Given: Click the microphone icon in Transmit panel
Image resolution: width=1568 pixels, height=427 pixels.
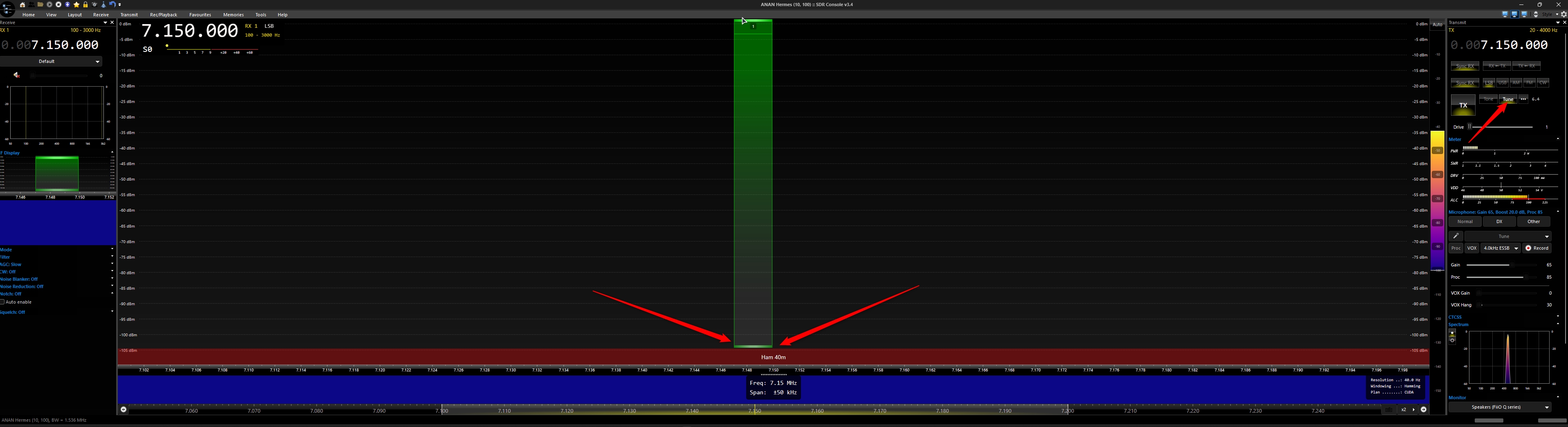Looking at the screenshot, I should (1456, 236).
